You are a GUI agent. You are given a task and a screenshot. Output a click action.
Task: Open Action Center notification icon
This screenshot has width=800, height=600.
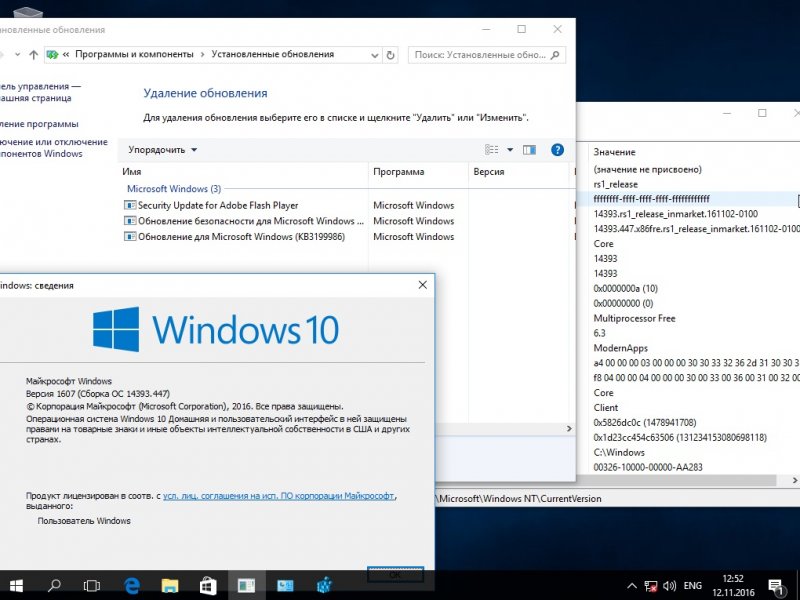point(776,586)
